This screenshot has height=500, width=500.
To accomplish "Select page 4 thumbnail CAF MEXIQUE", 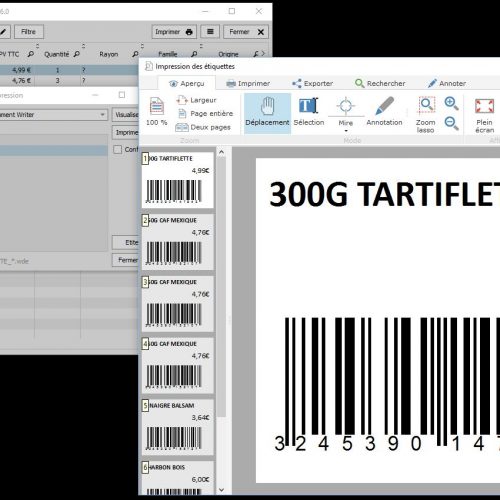I will click(178, 365).
